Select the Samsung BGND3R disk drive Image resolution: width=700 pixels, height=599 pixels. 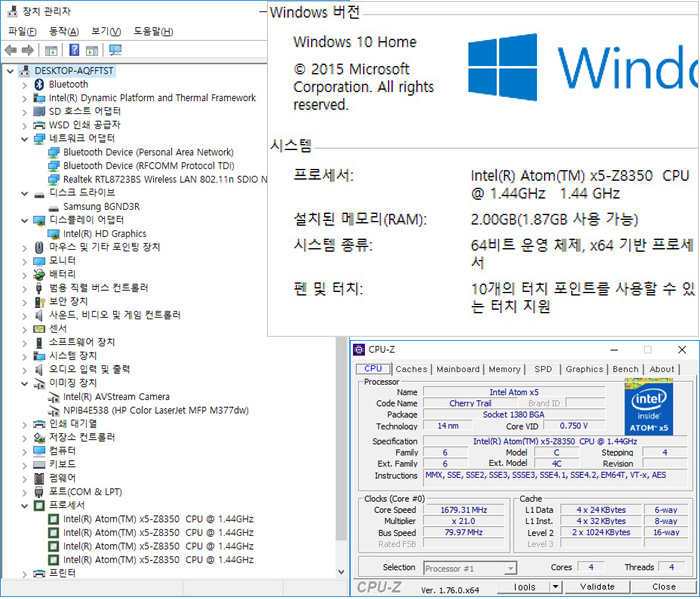[101, 207]
